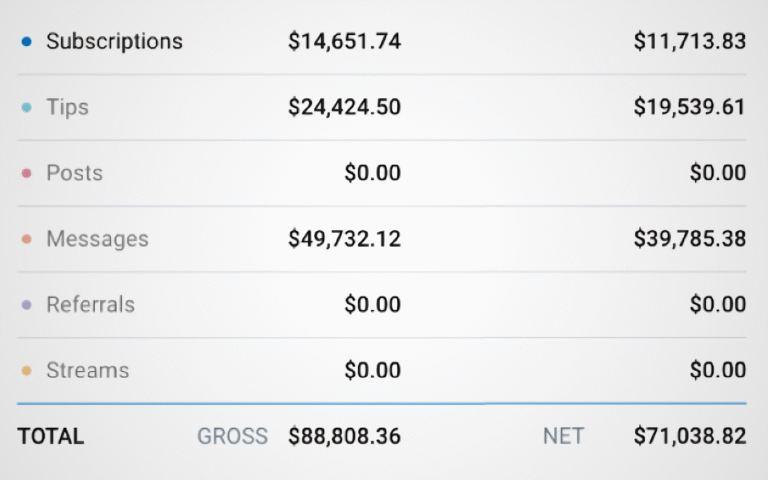Screen dimensions: 768x480
Task: Click Subscriptions gross amount $14,651.74
Action: [344, 42]
